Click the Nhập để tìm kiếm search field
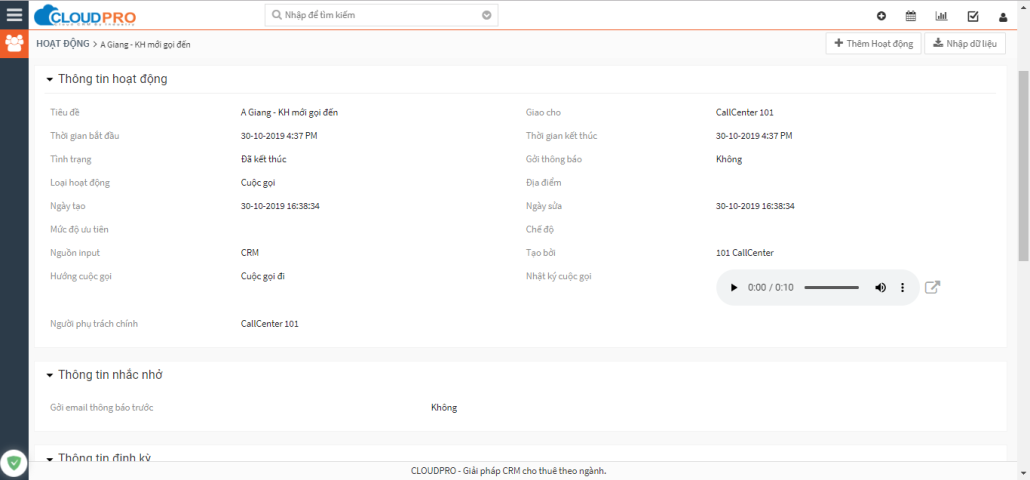 pyautogui.click(x=380, y=16)
